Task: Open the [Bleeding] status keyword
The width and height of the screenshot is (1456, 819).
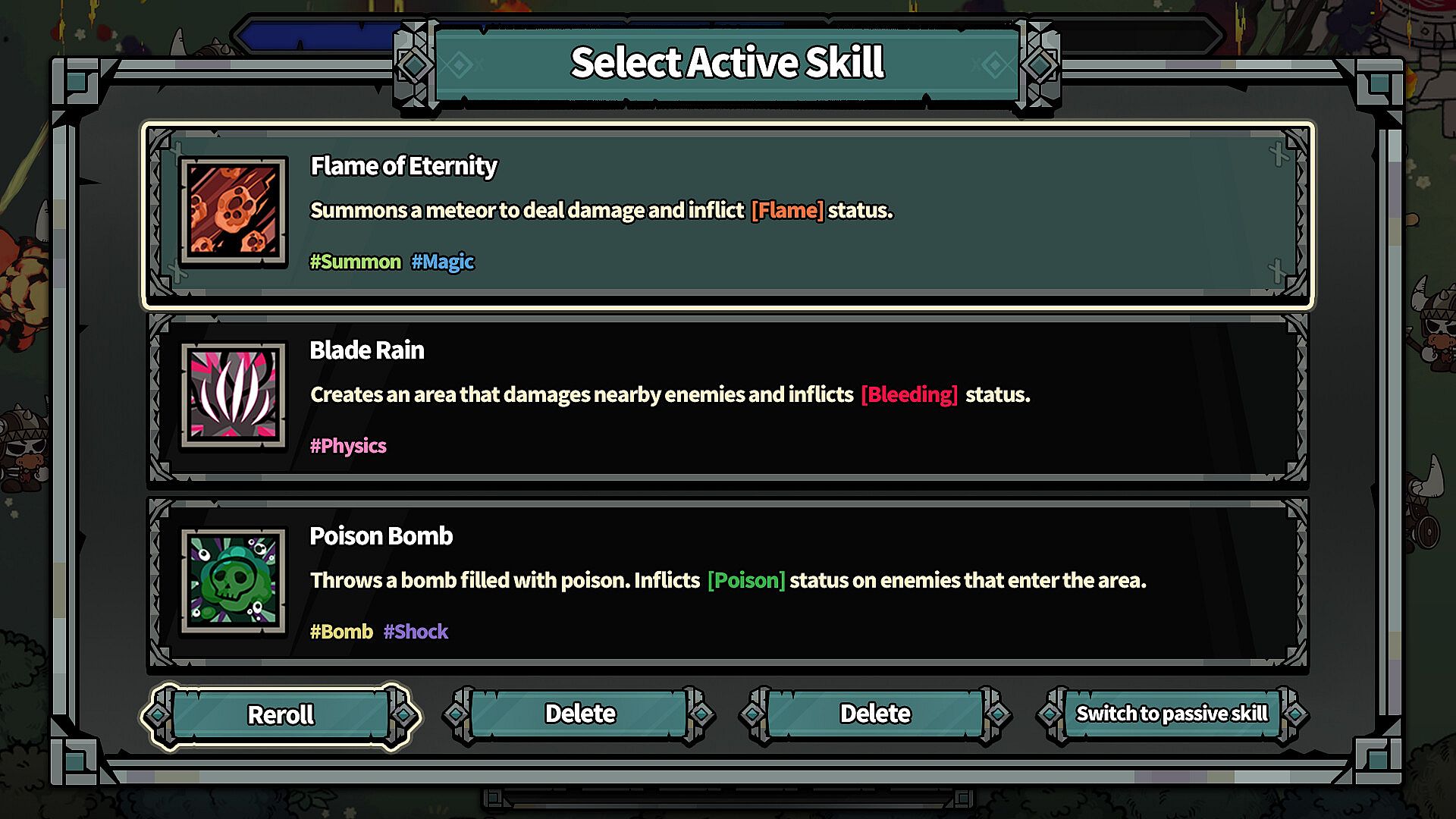Action: click(908, 394)
